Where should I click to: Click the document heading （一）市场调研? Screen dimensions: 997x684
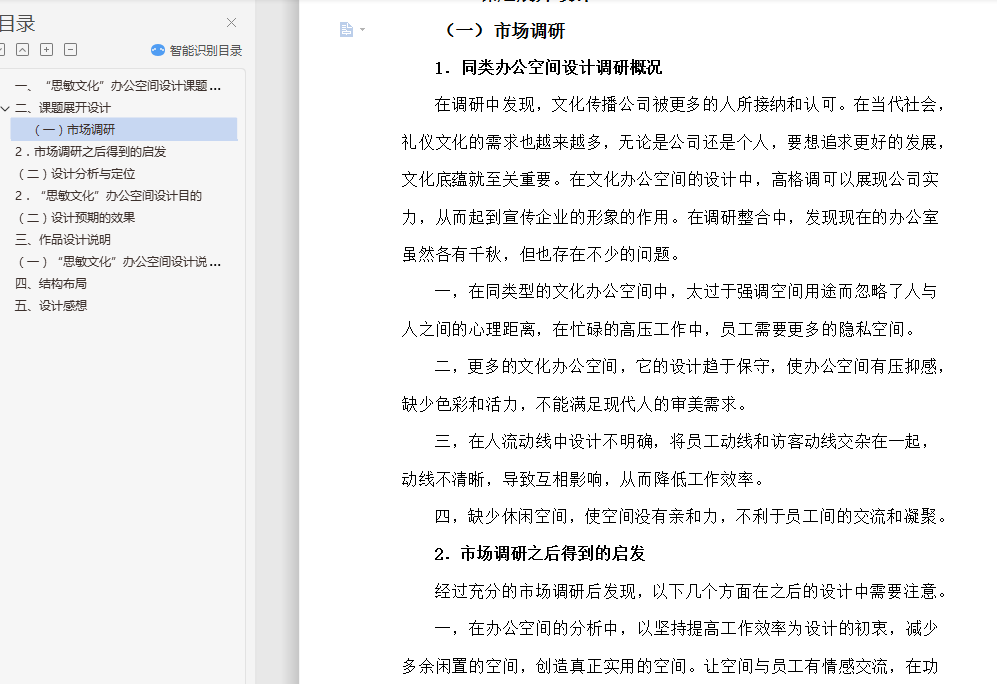[x=505, y=31]
